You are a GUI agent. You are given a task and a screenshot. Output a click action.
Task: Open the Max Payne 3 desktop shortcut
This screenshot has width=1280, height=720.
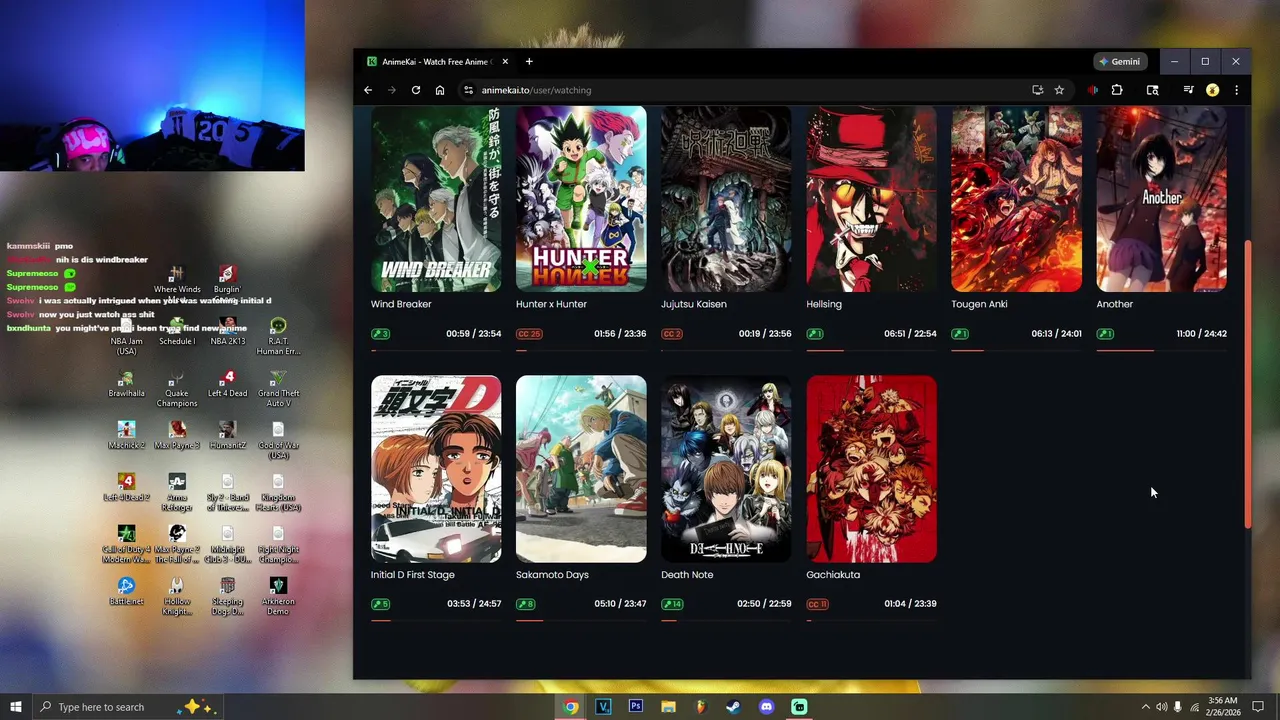(x=177, y=436)
